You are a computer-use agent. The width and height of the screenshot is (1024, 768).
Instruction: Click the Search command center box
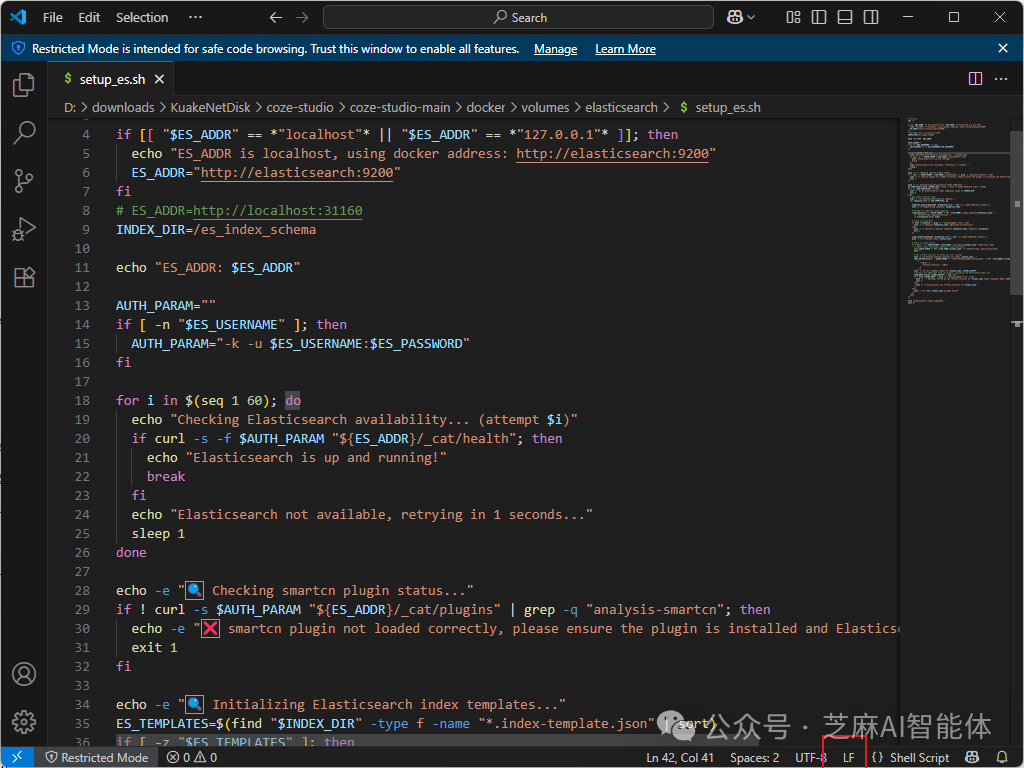coord(518,18)
